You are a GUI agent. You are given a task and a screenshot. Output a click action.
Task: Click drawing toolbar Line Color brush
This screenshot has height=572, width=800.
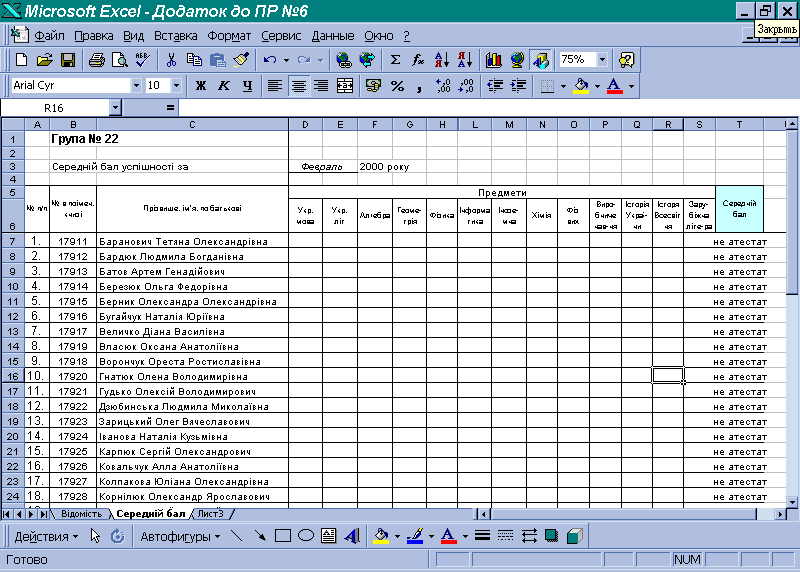[415, 536]
